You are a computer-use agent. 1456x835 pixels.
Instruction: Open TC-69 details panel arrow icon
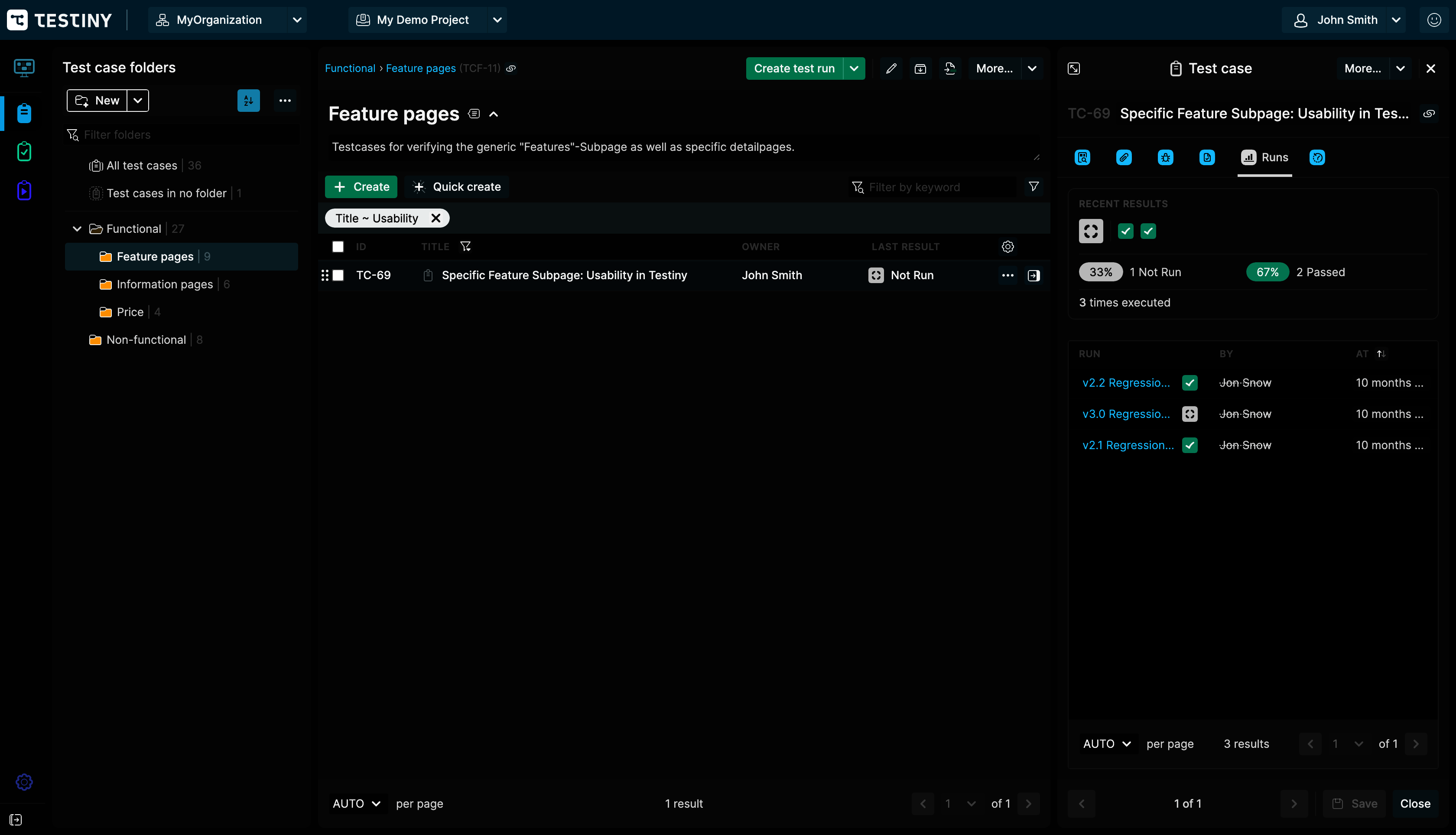[x=1033, y=275]
